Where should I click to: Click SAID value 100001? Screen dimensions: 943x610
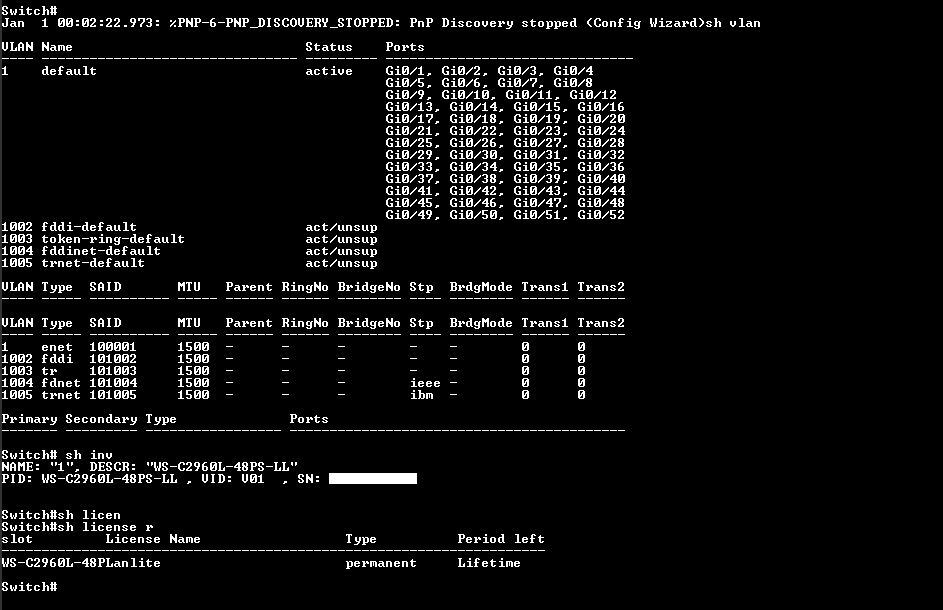coord(113,347)
